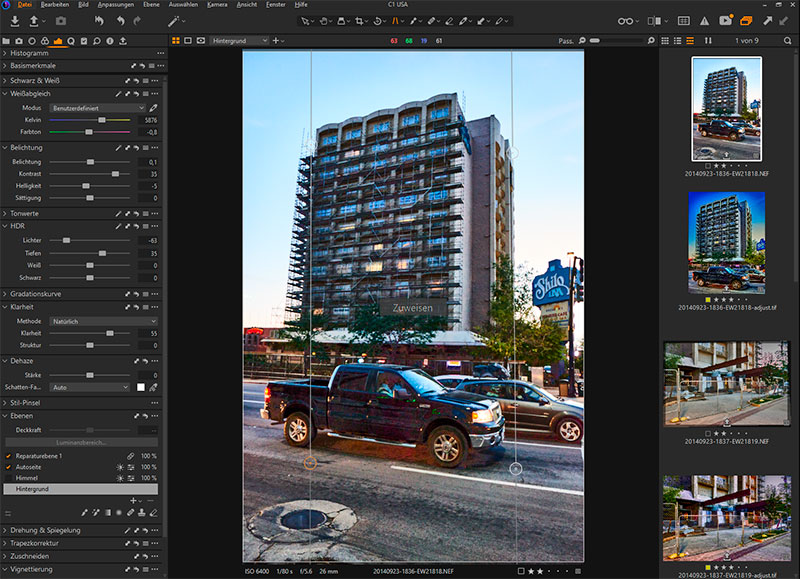Open the Metadata info tool tab

[x=110, y=41]
